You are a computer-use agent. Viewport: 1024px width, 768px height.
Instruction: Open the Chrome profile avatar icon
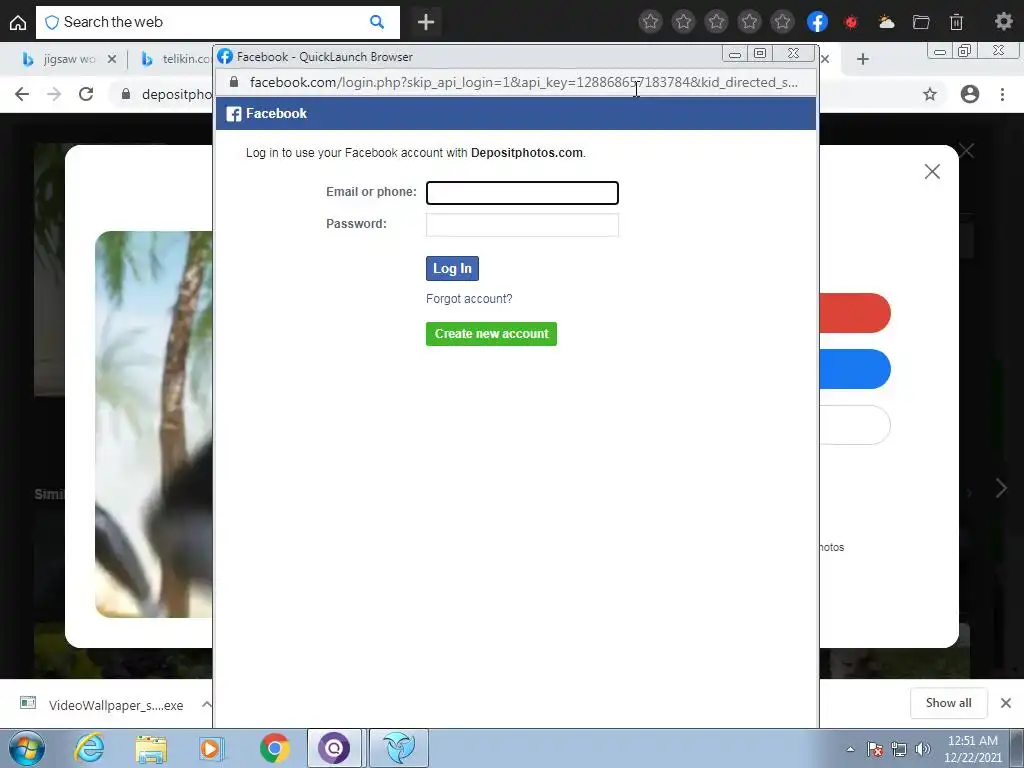point(970,94)
